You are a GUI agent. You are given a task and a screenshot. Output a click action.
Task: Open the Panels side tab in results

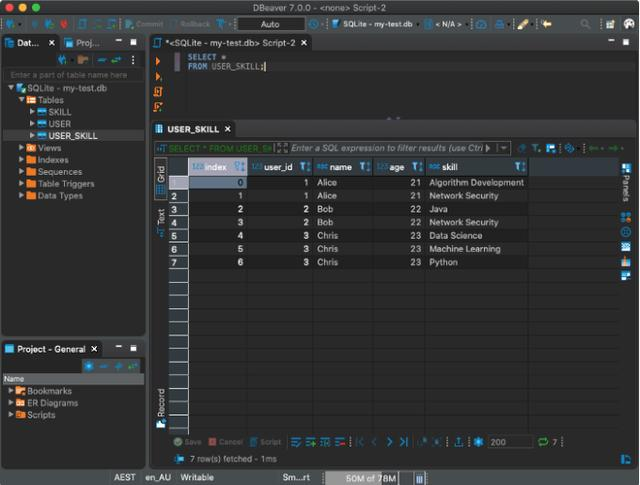point(626,182)
